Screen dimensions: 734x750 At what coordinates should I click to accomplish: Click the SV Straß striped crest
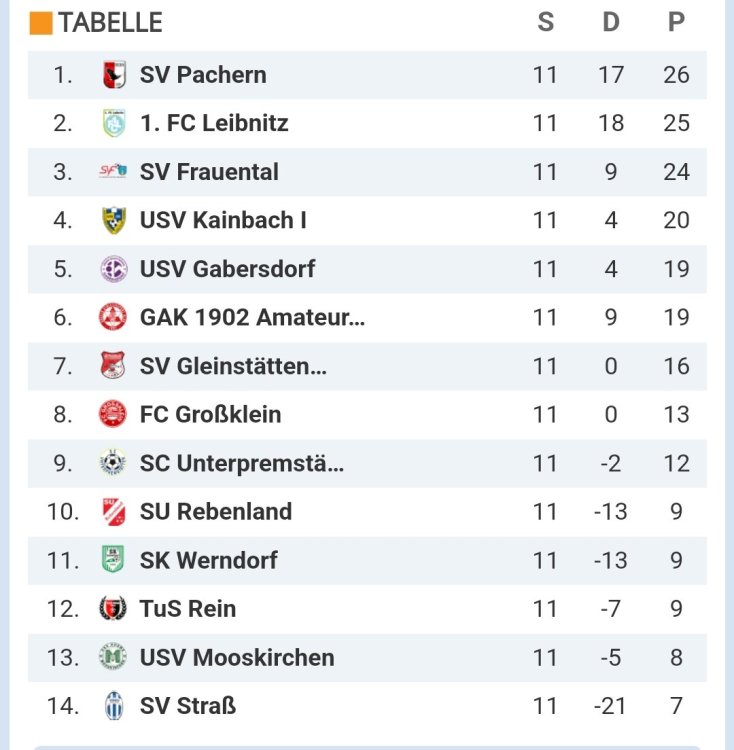click(114, 706)
